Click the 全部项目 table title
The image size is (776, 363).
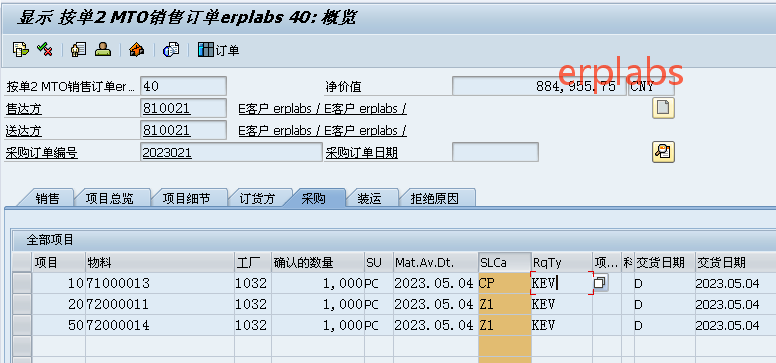coord(50,241)
